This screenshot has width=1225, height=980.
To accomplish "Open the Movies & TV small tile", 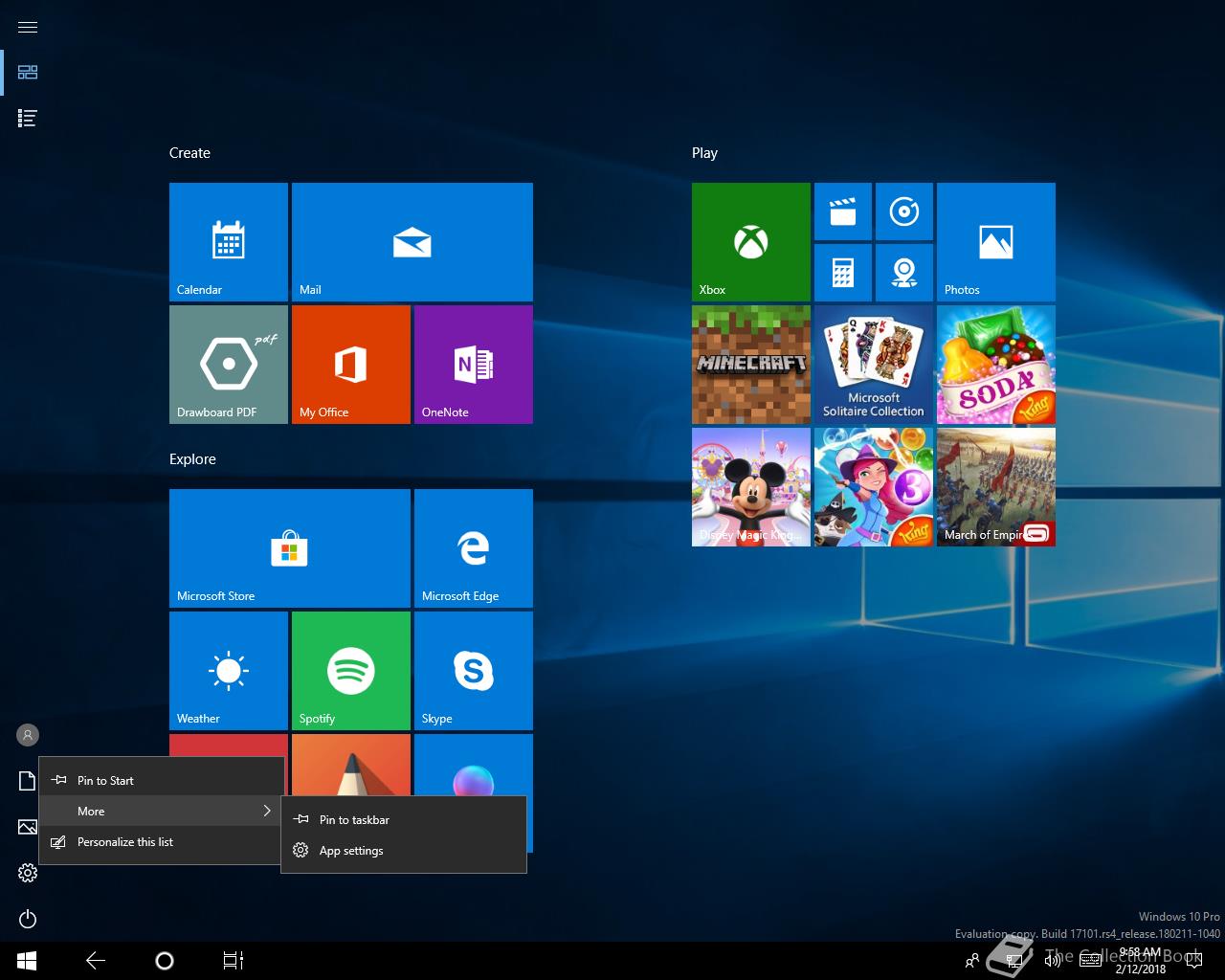I will pos(843,212).
